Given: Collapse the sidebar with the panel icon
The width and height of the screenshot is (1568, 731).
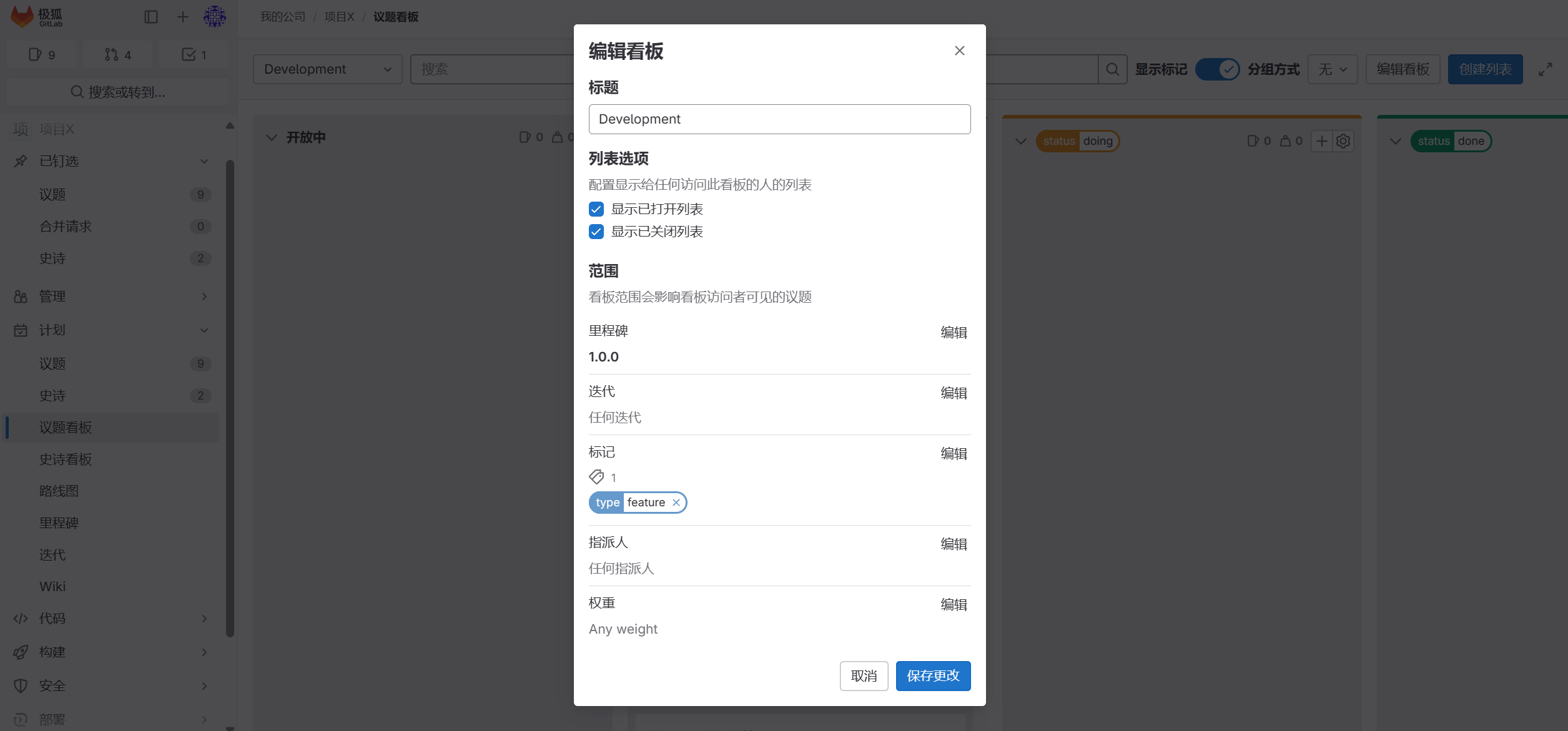Looking at the screenshot, I should [x=150, y=17].
